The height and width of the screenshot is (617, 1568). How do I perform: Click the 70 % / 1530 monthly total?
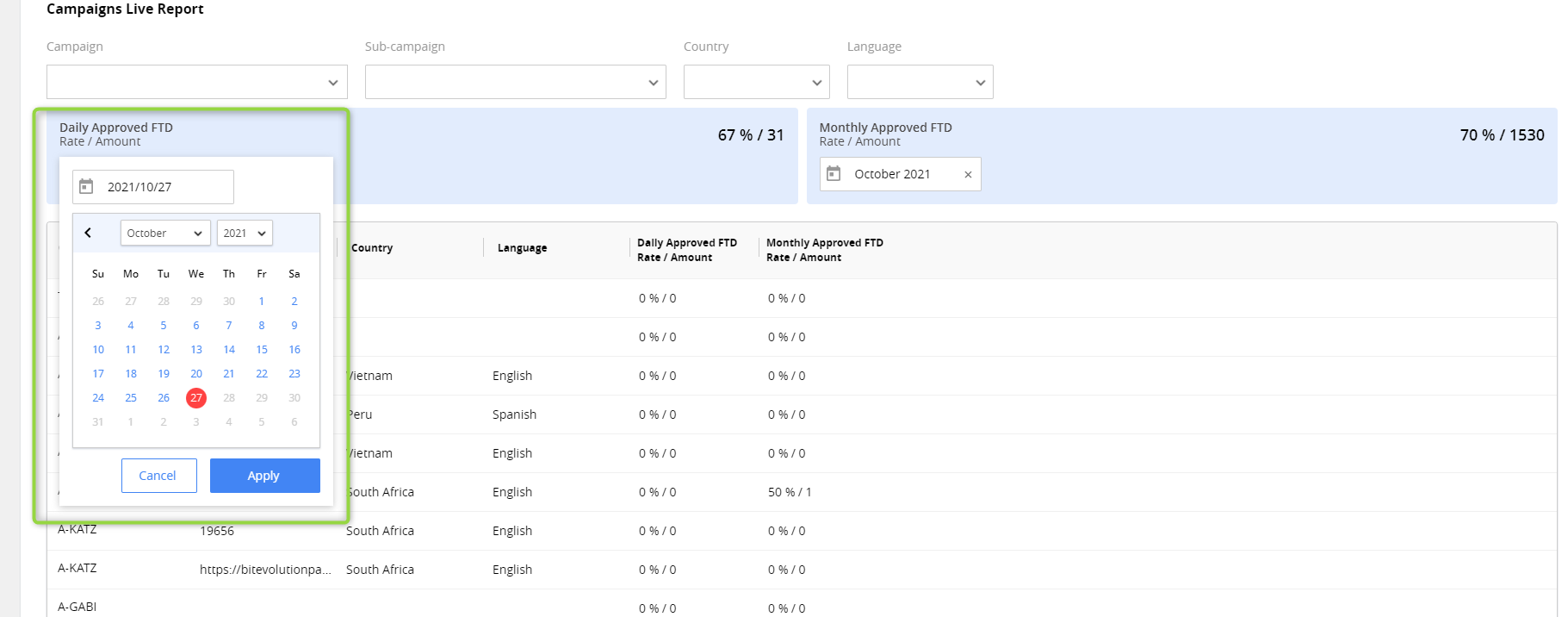[x=1503, y=135]
